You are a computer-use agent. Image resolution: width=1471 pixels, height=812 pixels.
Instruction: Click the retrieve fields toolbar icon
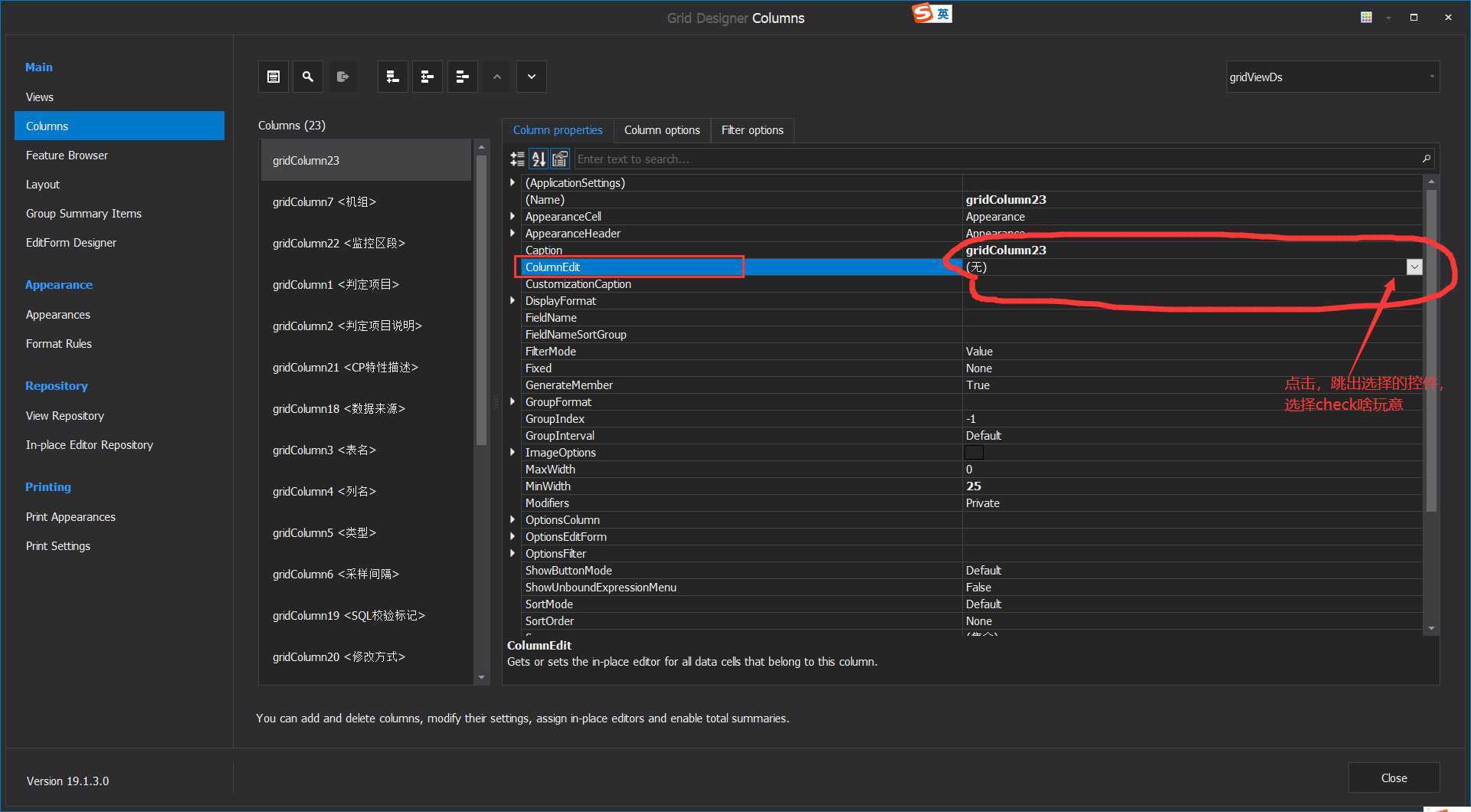[x=342, y=77]
